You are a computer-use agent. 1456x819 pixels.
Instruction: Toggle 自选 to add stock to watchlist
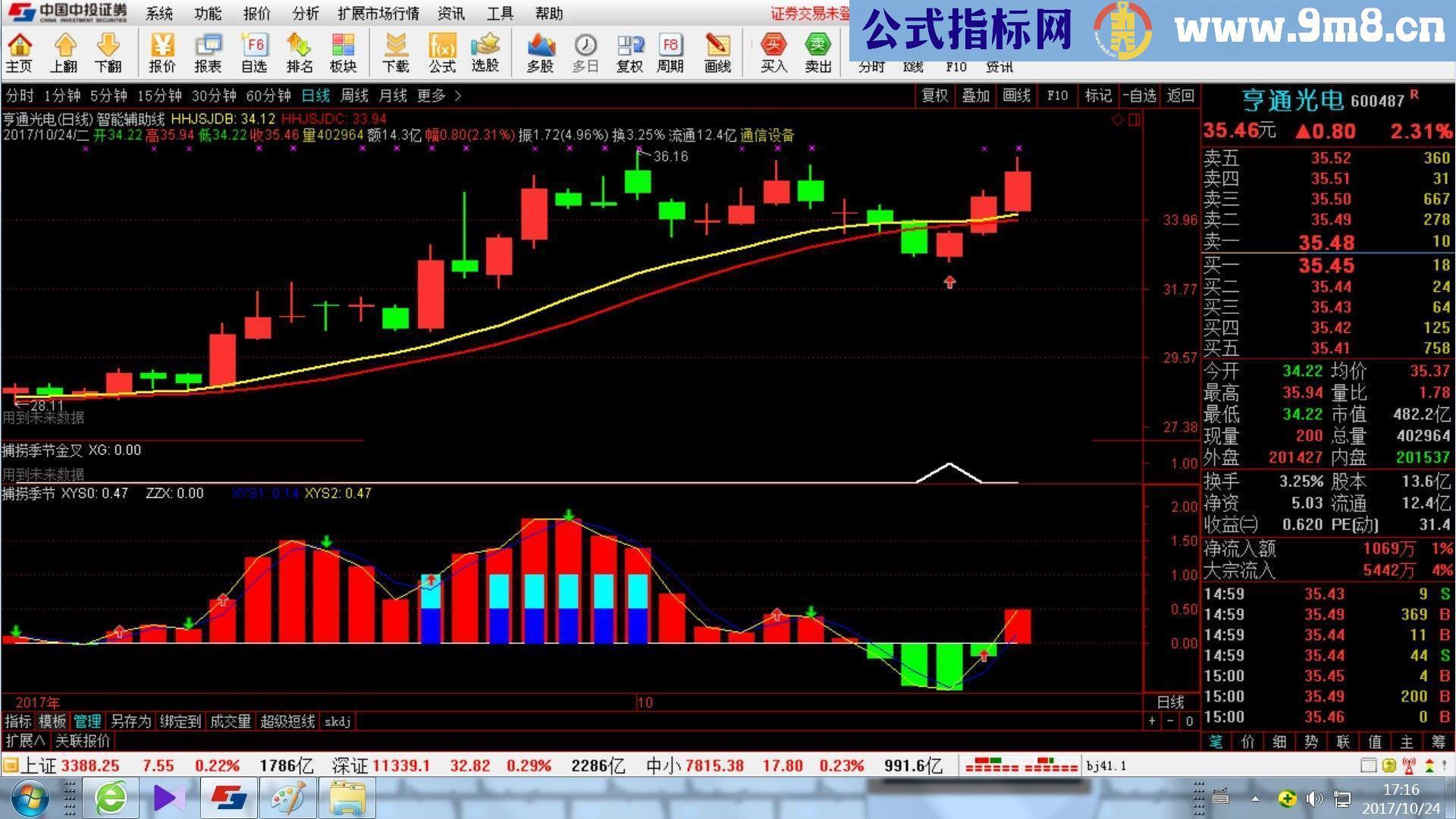tap(1141, 96)
